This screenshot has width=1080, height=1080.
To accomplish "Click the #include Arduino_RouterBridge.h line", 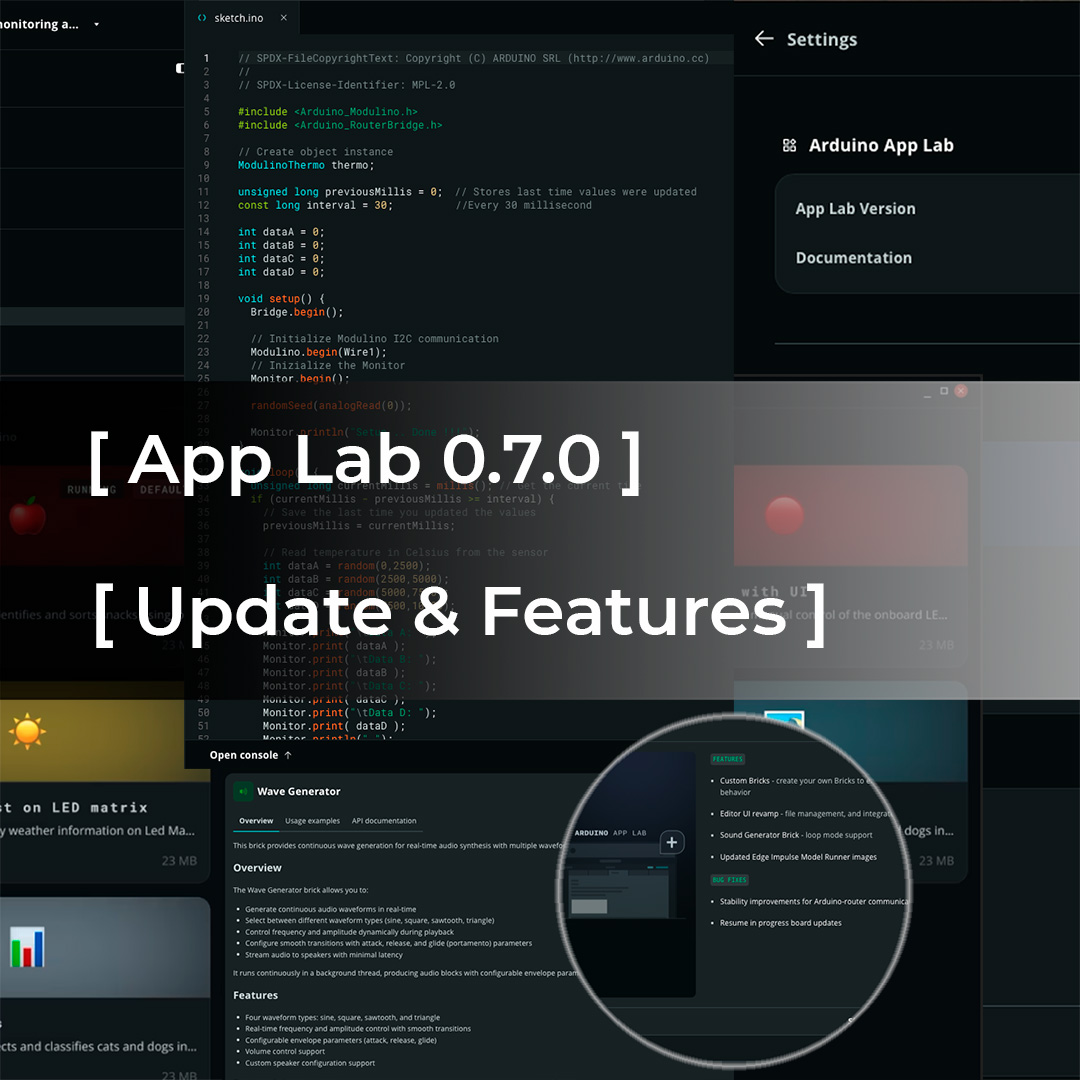I will click(x=340, y=125).
